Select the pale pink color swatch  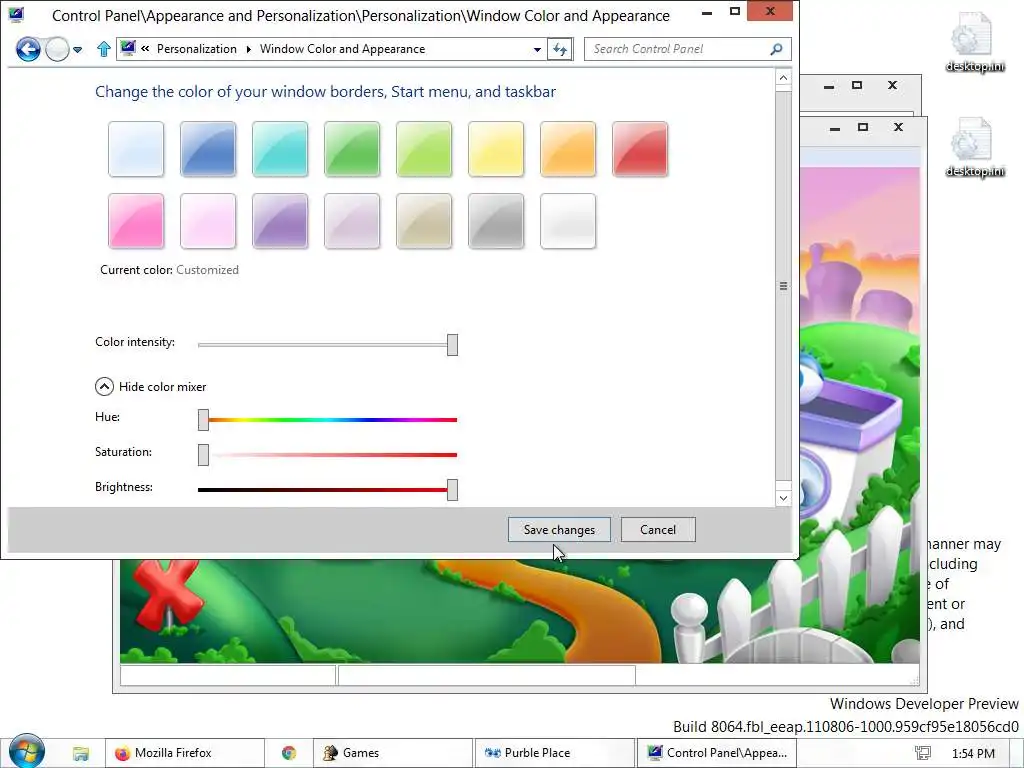click(208, 221)
